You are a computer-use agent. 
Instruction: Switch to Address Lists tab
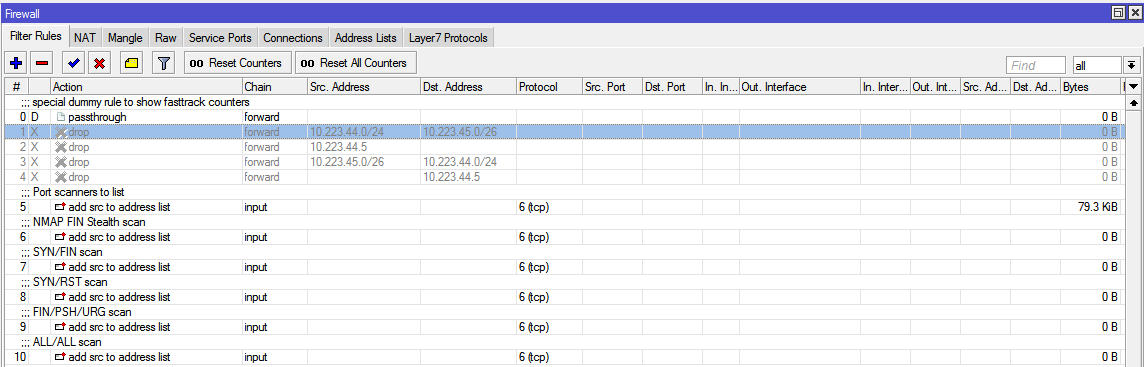click(x=366, y=37)
